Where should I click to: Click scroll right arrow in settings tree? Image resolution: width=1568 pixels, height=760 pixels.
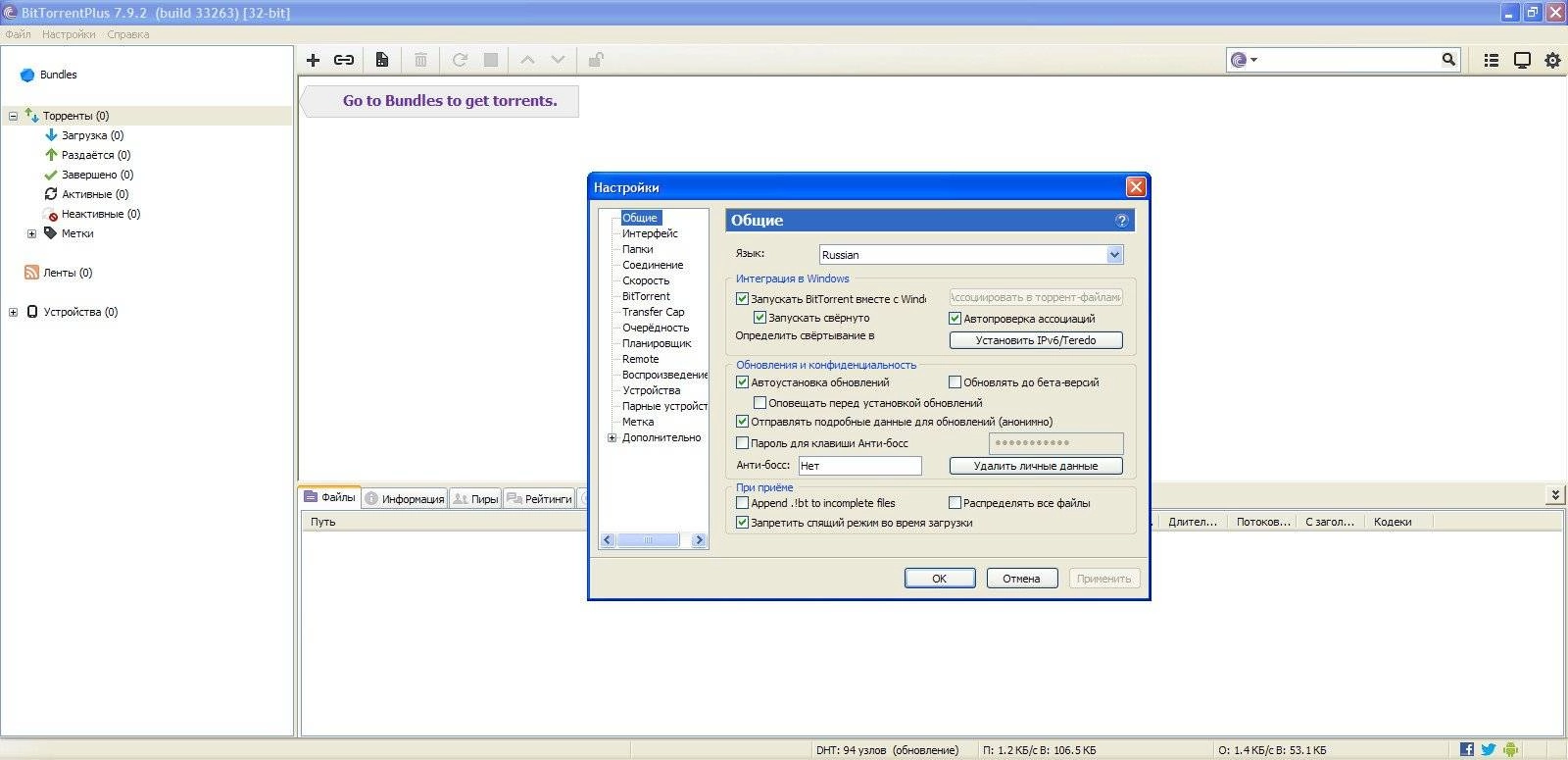pyautogui.click(x=699, y=540)
